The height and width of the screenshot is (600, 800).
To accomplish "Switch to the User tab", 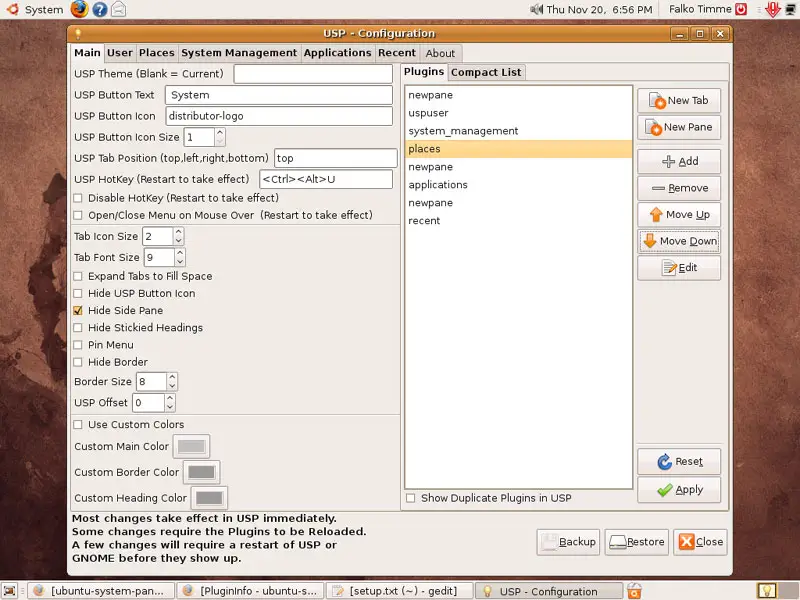I will (120, 53).
